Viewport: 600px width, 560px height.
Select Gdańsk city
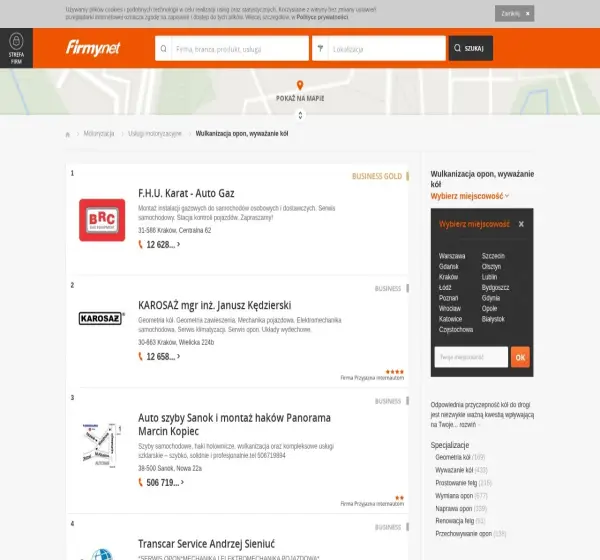[448, 266]
